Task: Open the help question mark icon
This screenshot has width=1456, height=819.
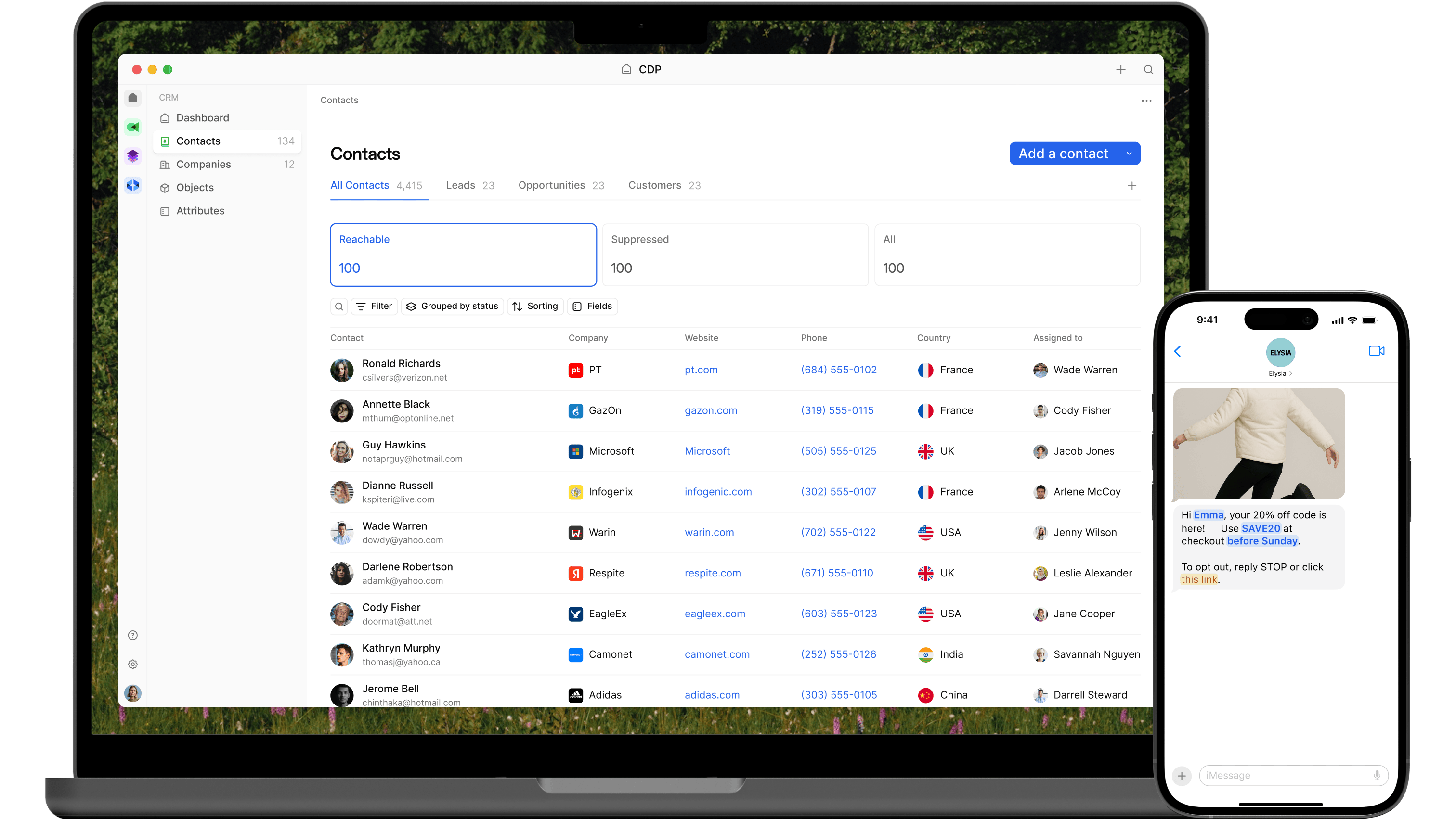Action: [133, 636]
